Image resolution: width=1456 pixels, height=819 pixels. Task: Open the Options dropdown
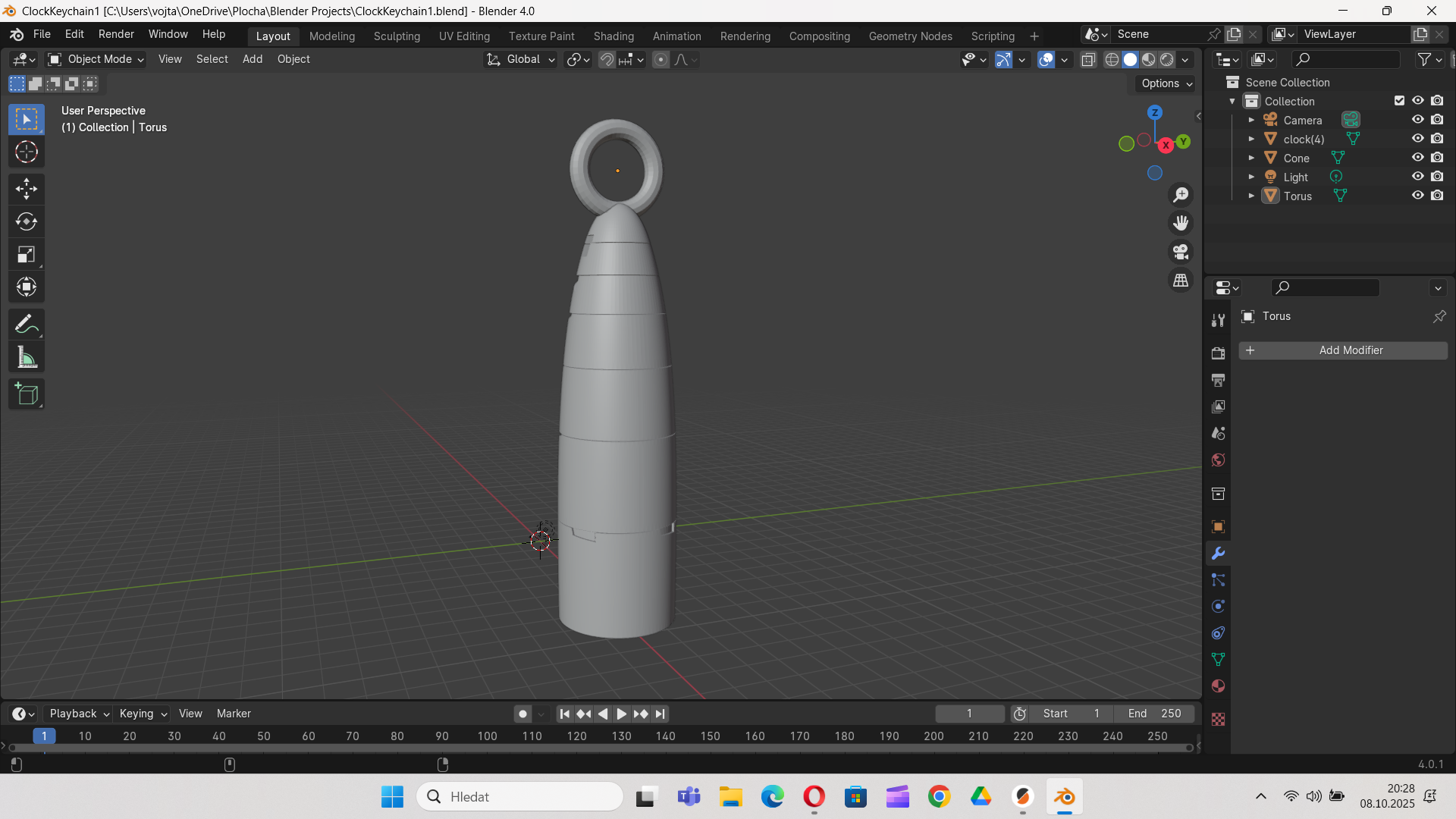(x=1166, y=83)
